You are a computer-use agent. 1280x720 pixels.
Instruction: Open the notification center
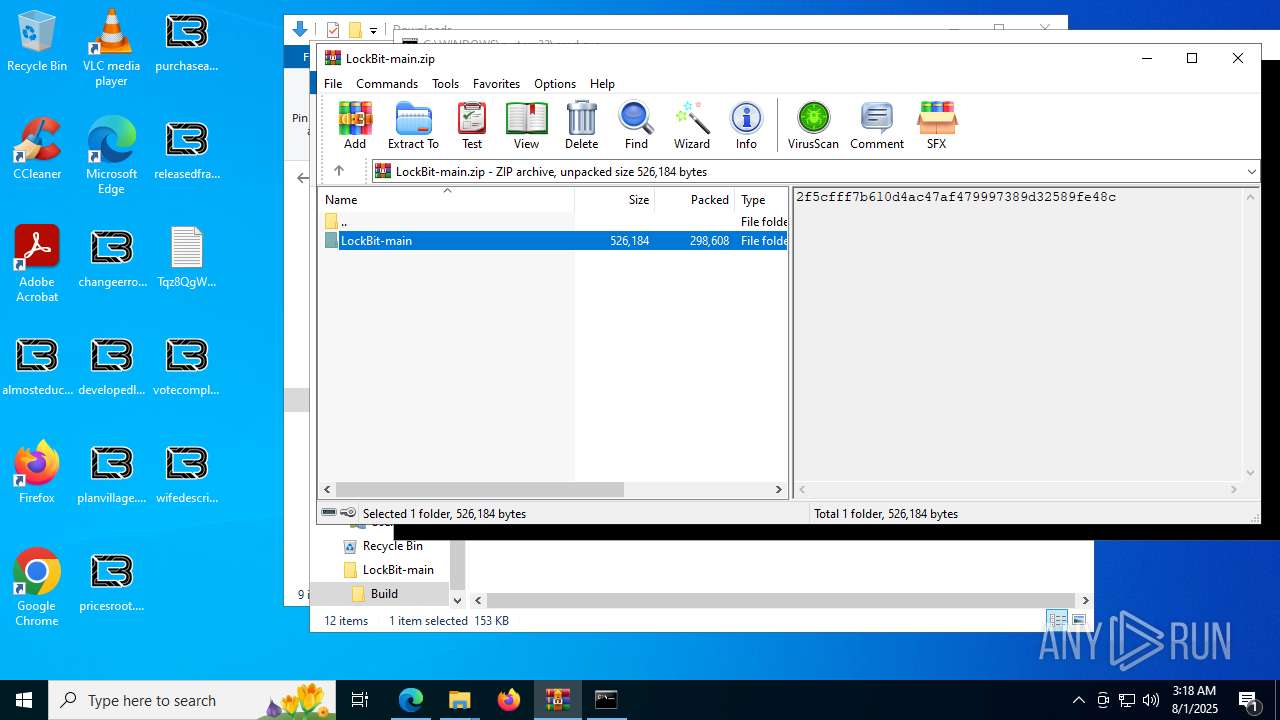(1248, 700)
